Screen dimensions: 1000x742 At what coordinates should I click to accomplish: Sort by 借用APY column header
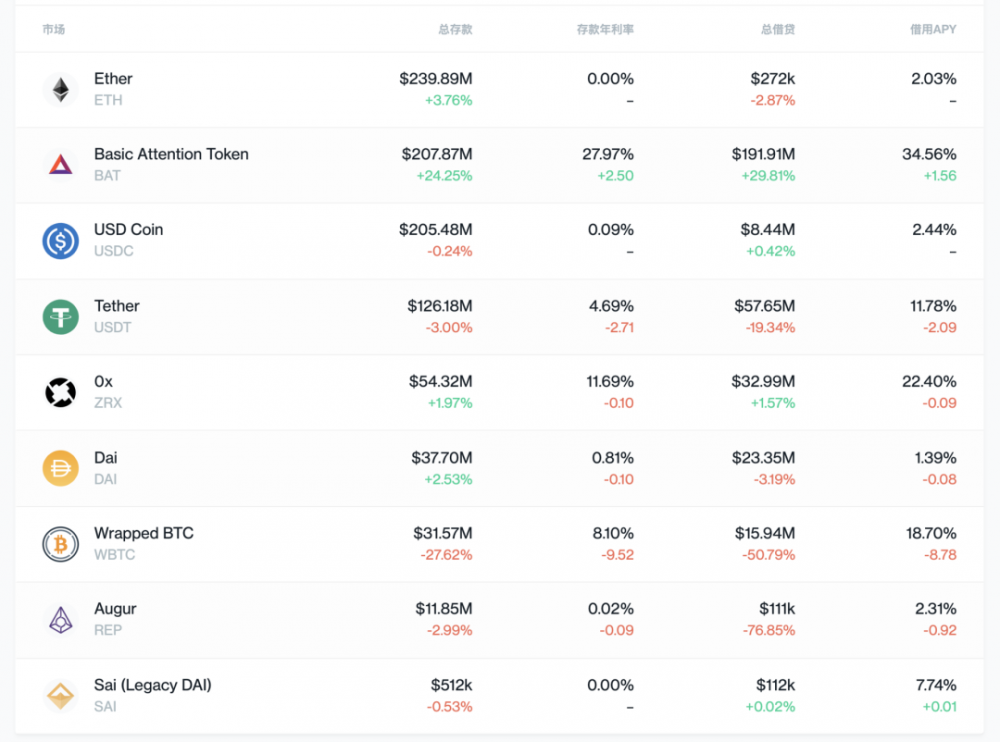point(931,30)
